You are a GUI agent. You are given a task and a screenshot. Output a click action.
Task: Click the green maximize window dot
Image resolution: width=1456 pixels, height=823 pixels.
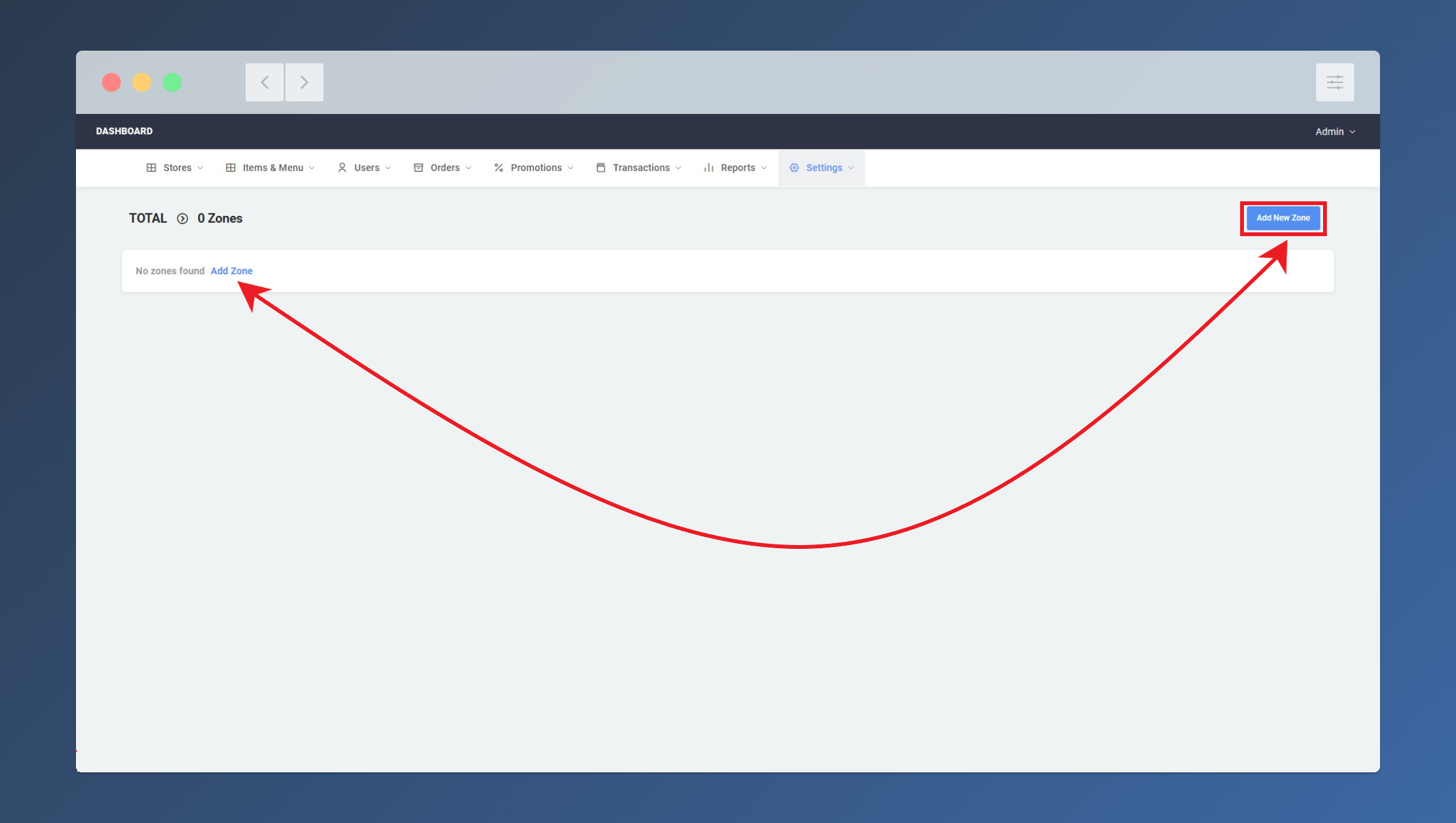tap(172, 82)
